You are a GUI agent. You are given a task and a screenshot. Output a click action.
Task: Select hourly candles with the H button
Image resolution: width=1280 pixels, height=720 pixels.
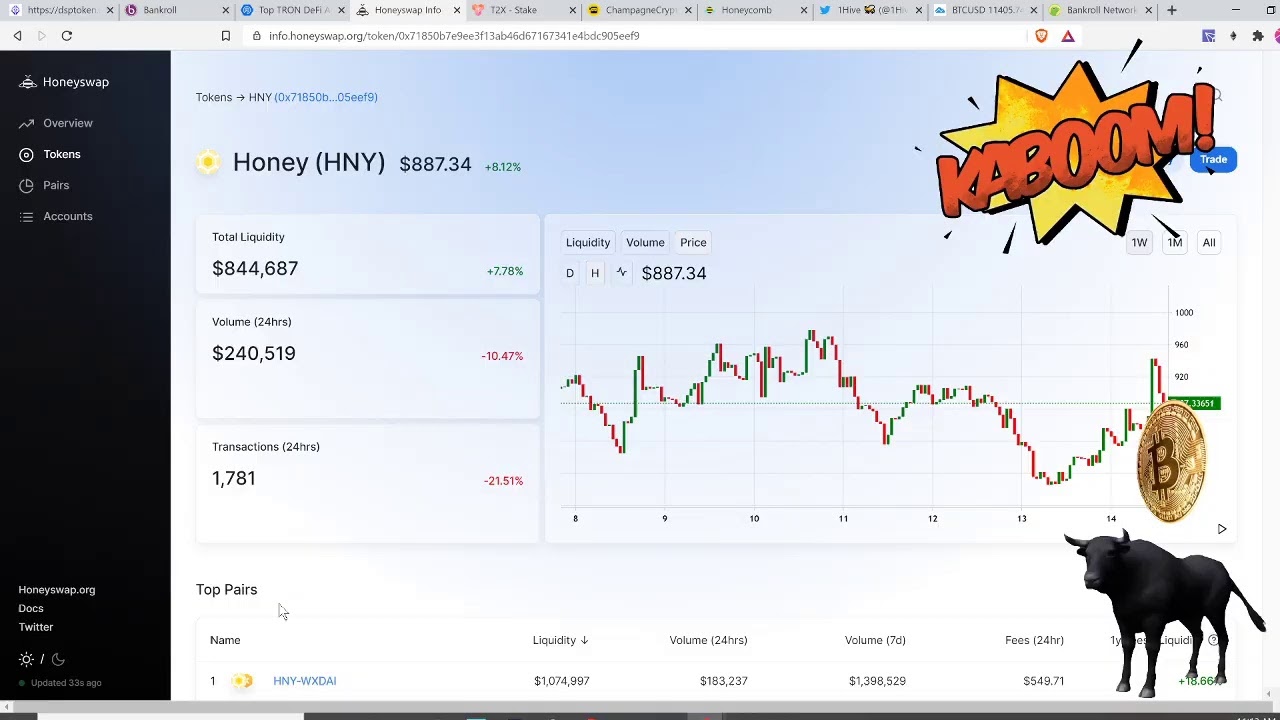595,273
